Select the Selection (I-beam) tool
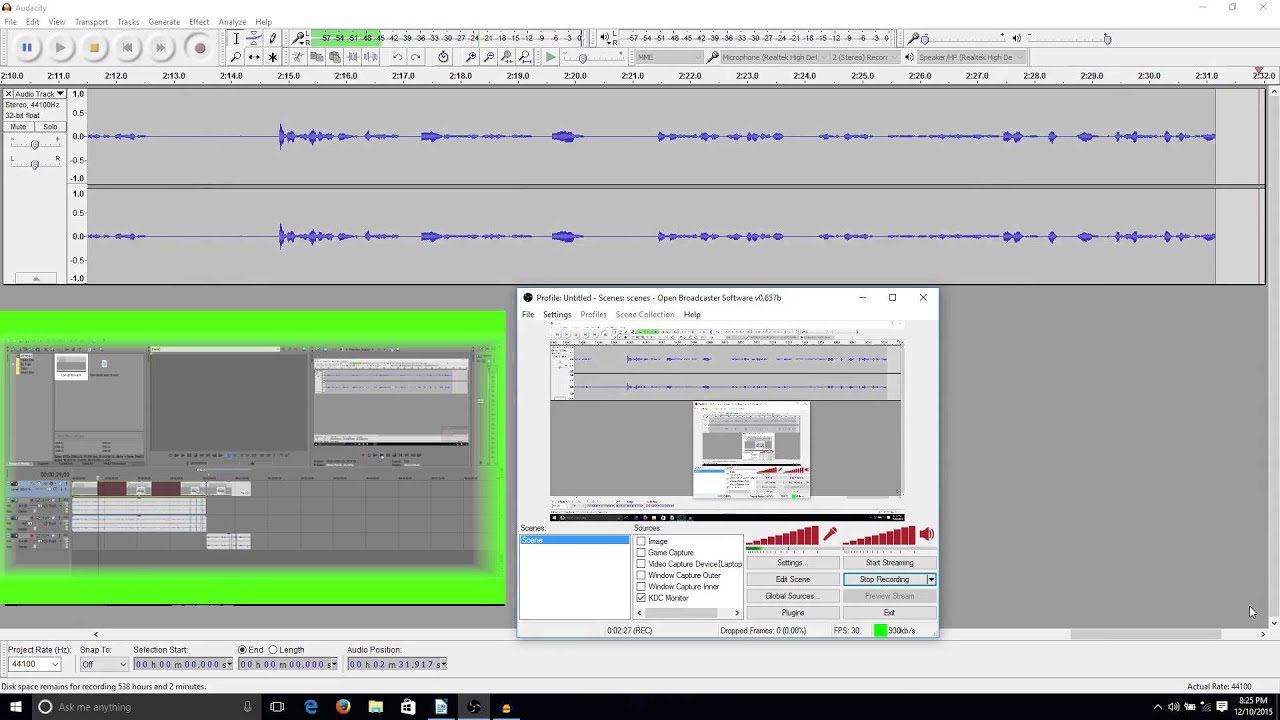 tap(236, 39)
